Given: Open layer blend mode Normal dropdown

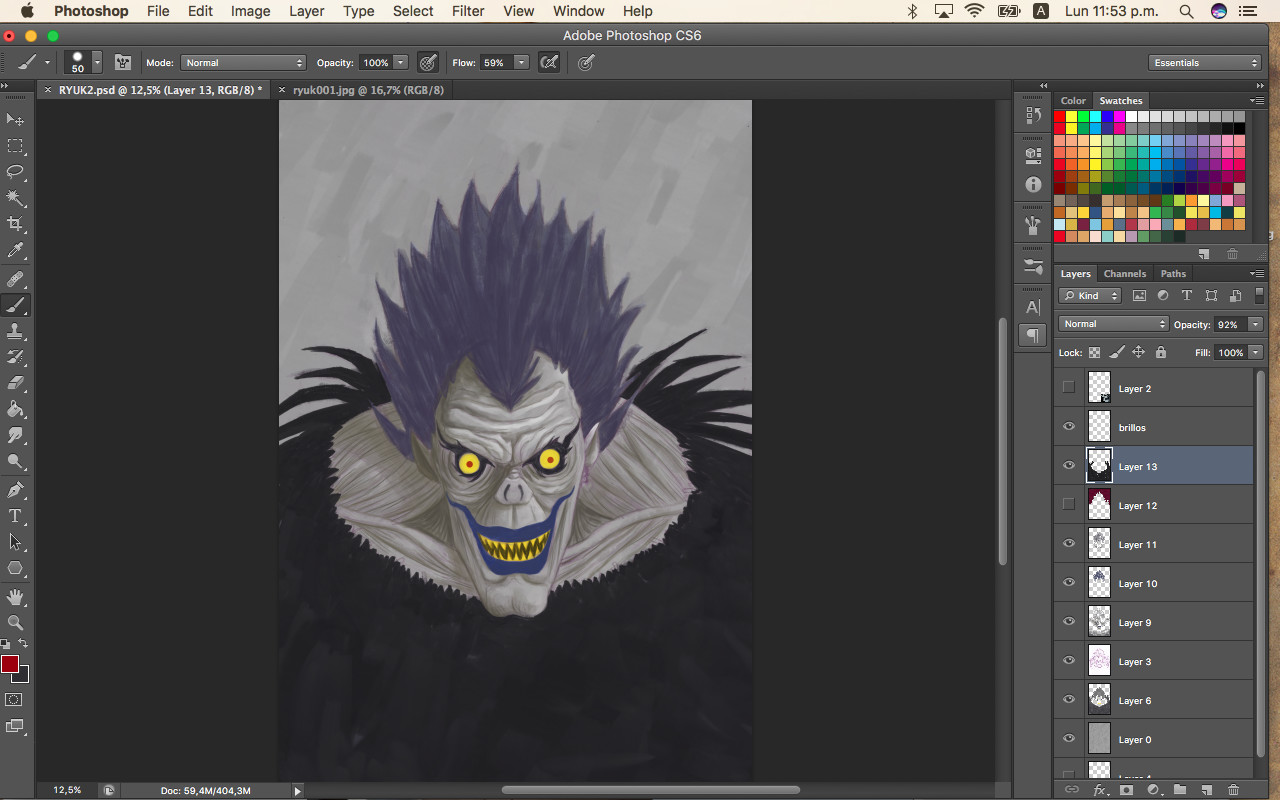Looking at the screenshot, I should pos(1114,324).
